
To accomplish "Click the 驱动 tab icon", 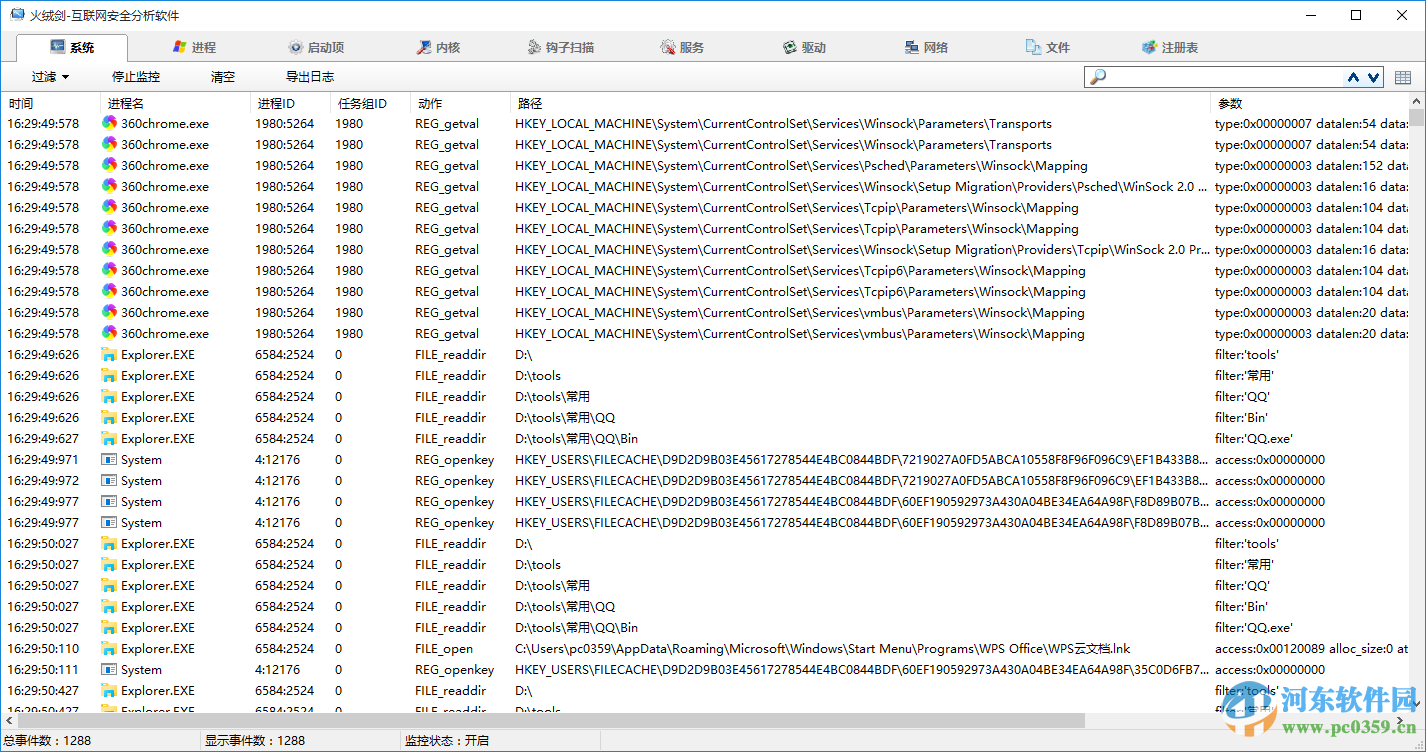I will [790, 47].
